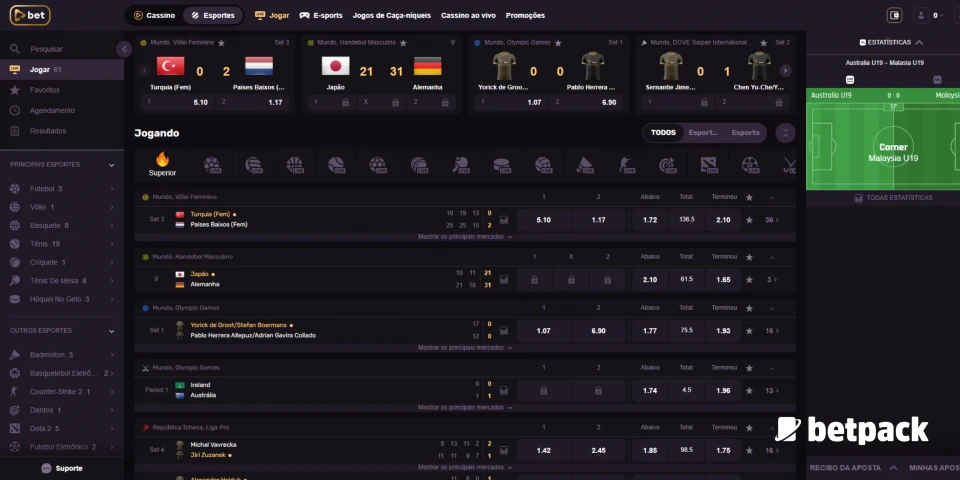
Task: Star the Vôlei Feminino top card
Action: point(221,43)
